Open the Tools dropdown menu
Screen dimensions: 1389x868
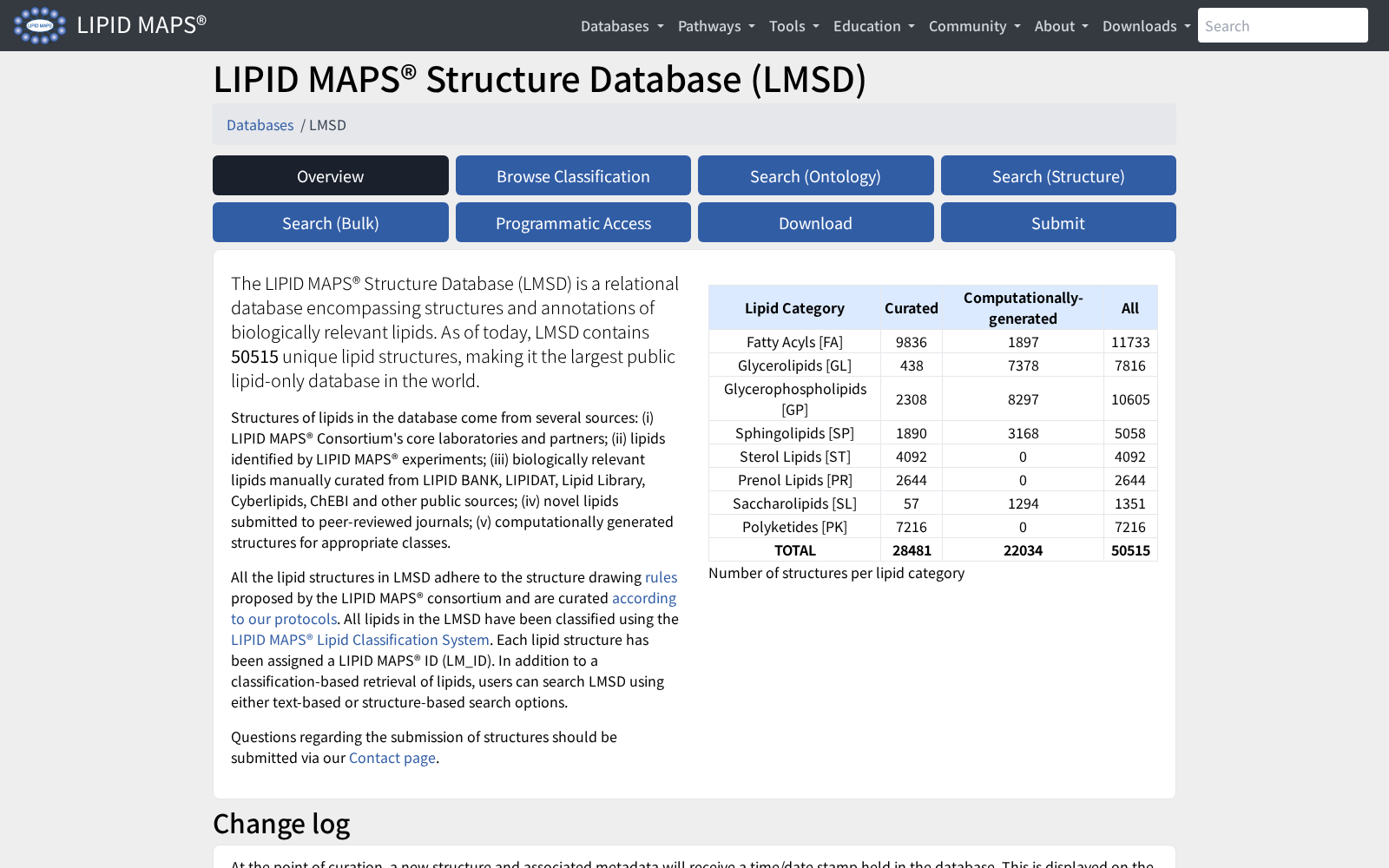click(x=793, y=26)
